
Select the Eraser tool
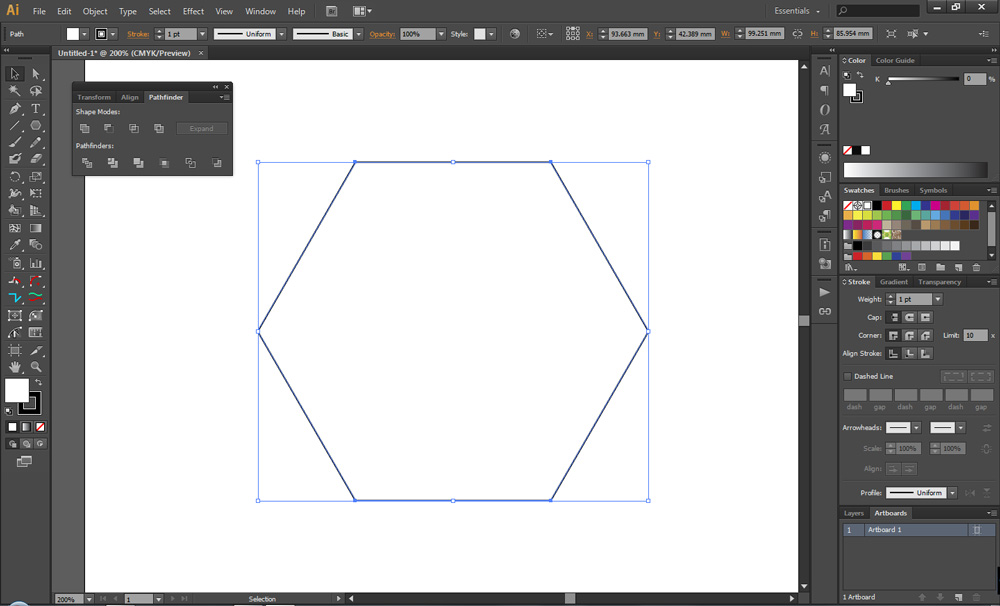36,159
